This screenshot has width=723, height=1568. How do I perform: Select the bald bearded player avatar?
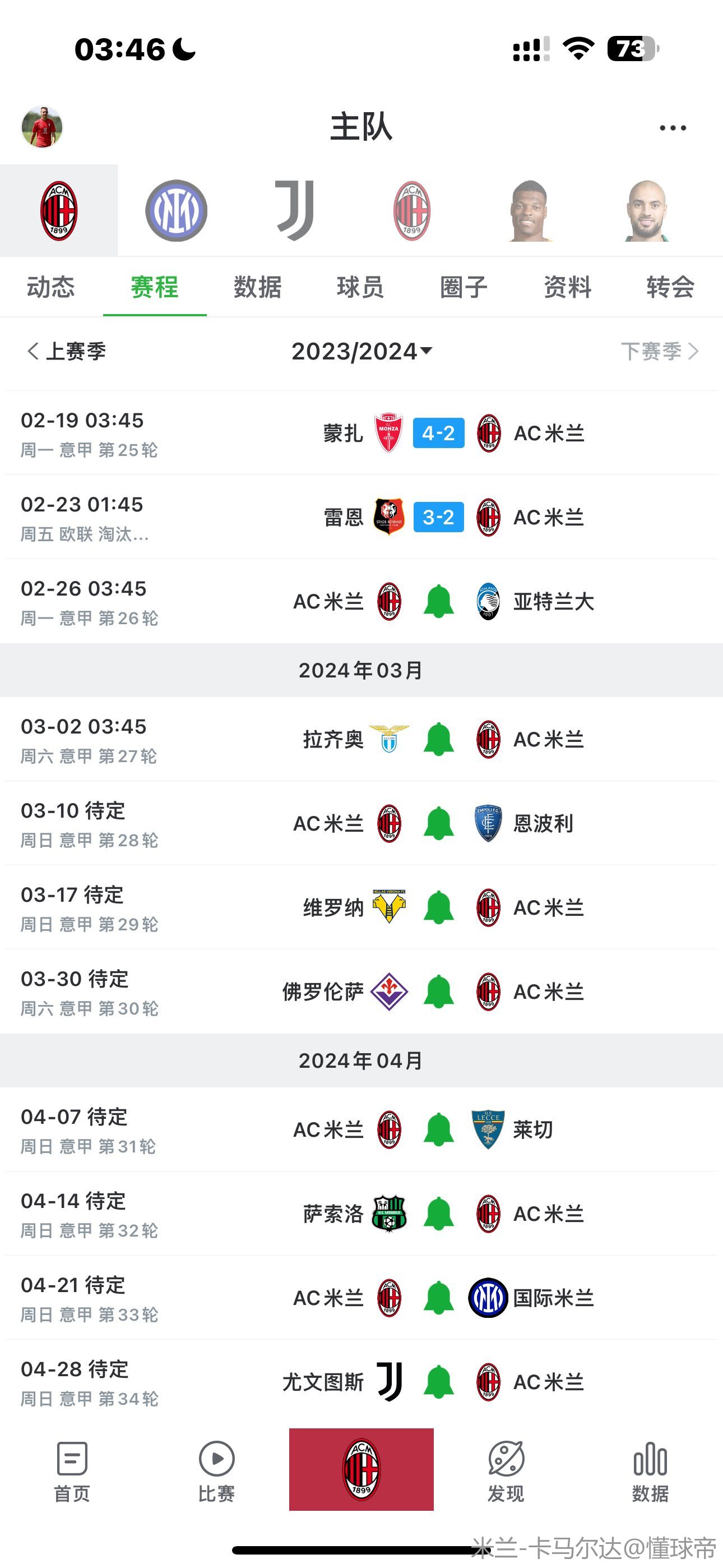tap(647, 211)
